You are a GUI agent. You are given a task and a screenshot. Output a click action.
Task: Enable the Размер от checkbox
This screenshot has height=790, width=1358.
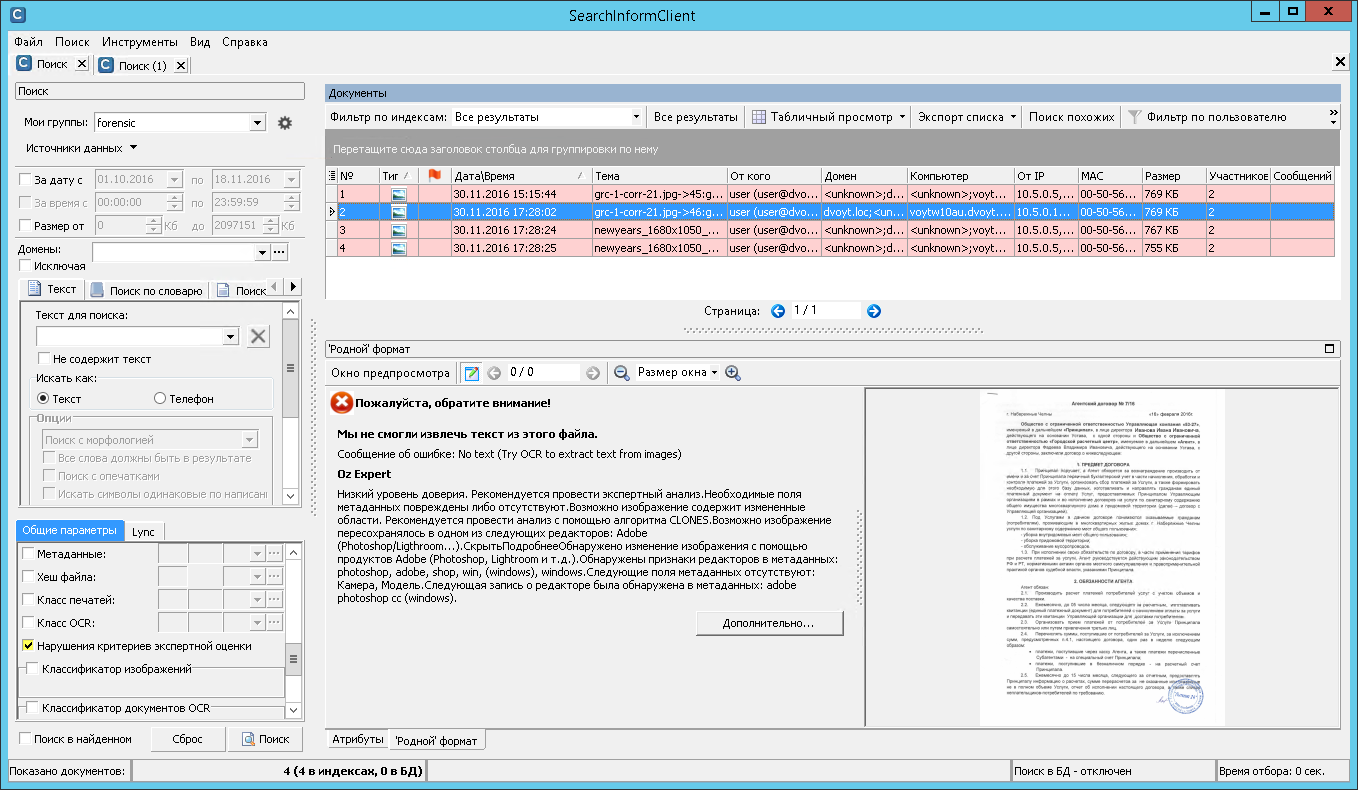[x=25, y=226]
